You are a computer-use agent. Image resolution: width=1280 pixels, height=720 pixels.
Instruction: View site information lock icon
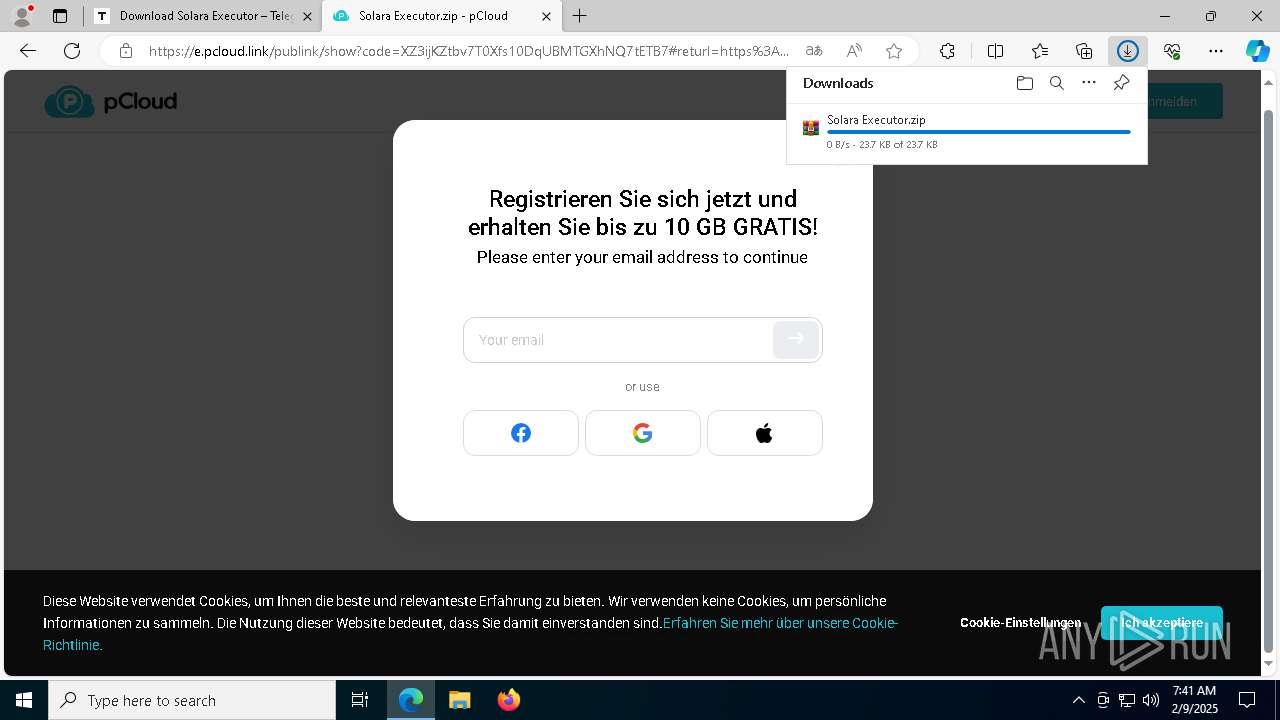coord(125,51)
